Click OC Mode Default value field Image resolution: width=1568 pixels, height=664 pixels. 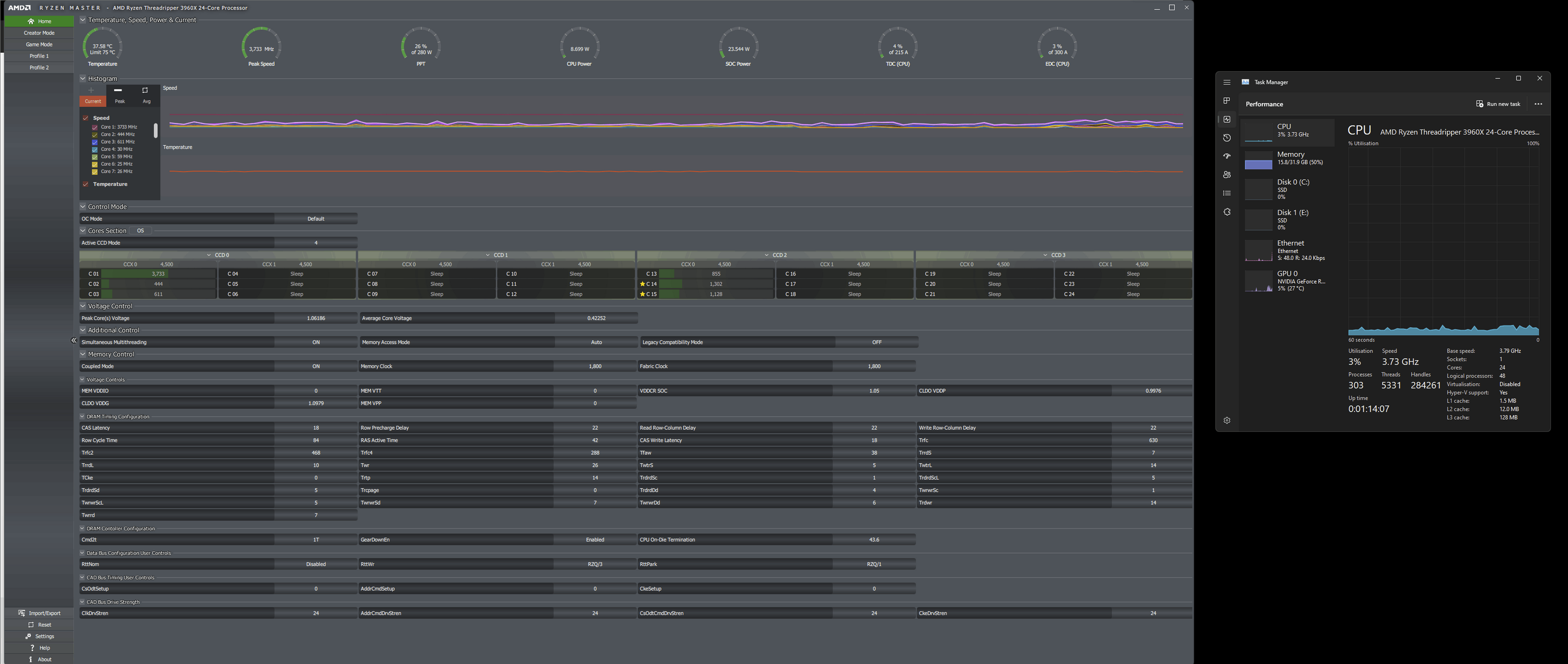click(x=315, y=219)
